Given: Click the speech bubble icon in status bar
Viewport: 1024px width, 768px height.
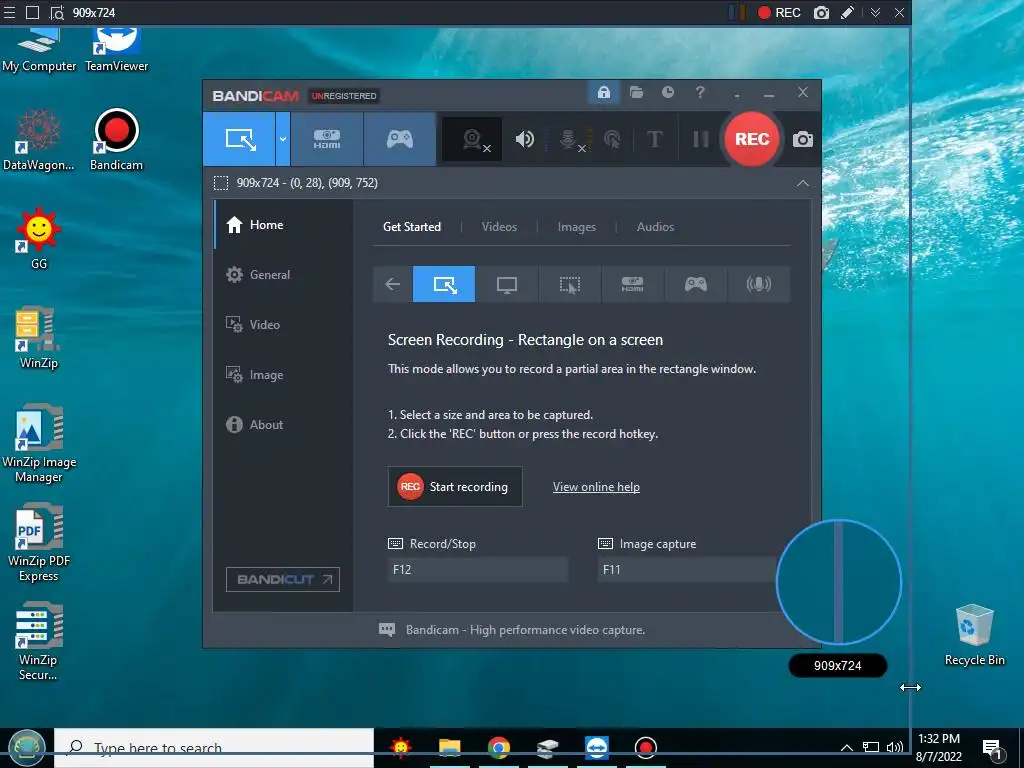Looking at the screenshot, I should [387, 630].
